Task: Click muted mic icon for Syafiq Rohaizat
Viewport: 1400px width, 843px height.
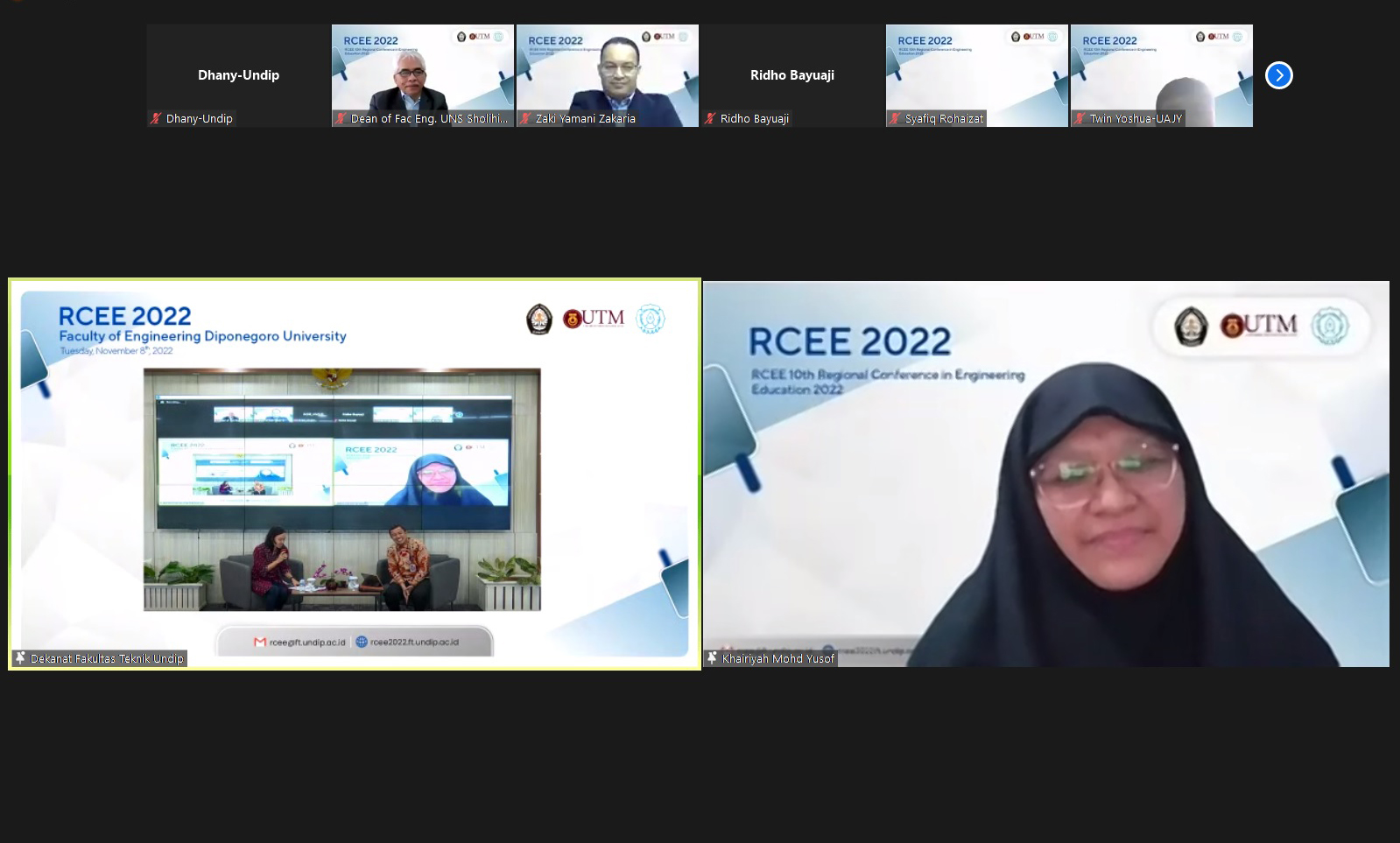Action: (x=895, y=119)
